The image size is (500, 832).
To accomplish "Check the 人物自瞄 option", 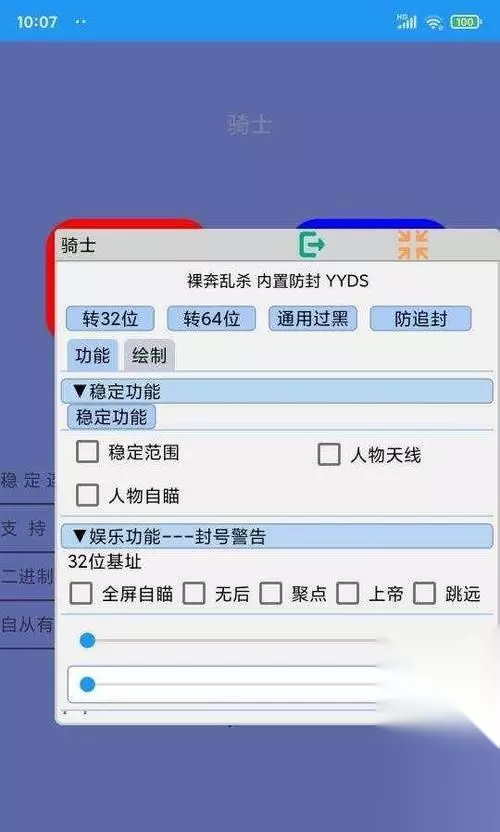I will tap(88, 495).
